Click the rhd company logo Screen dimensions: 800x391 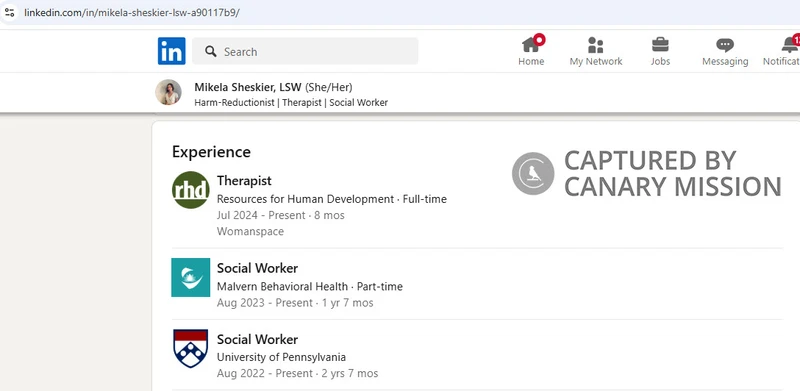[190, 190]
